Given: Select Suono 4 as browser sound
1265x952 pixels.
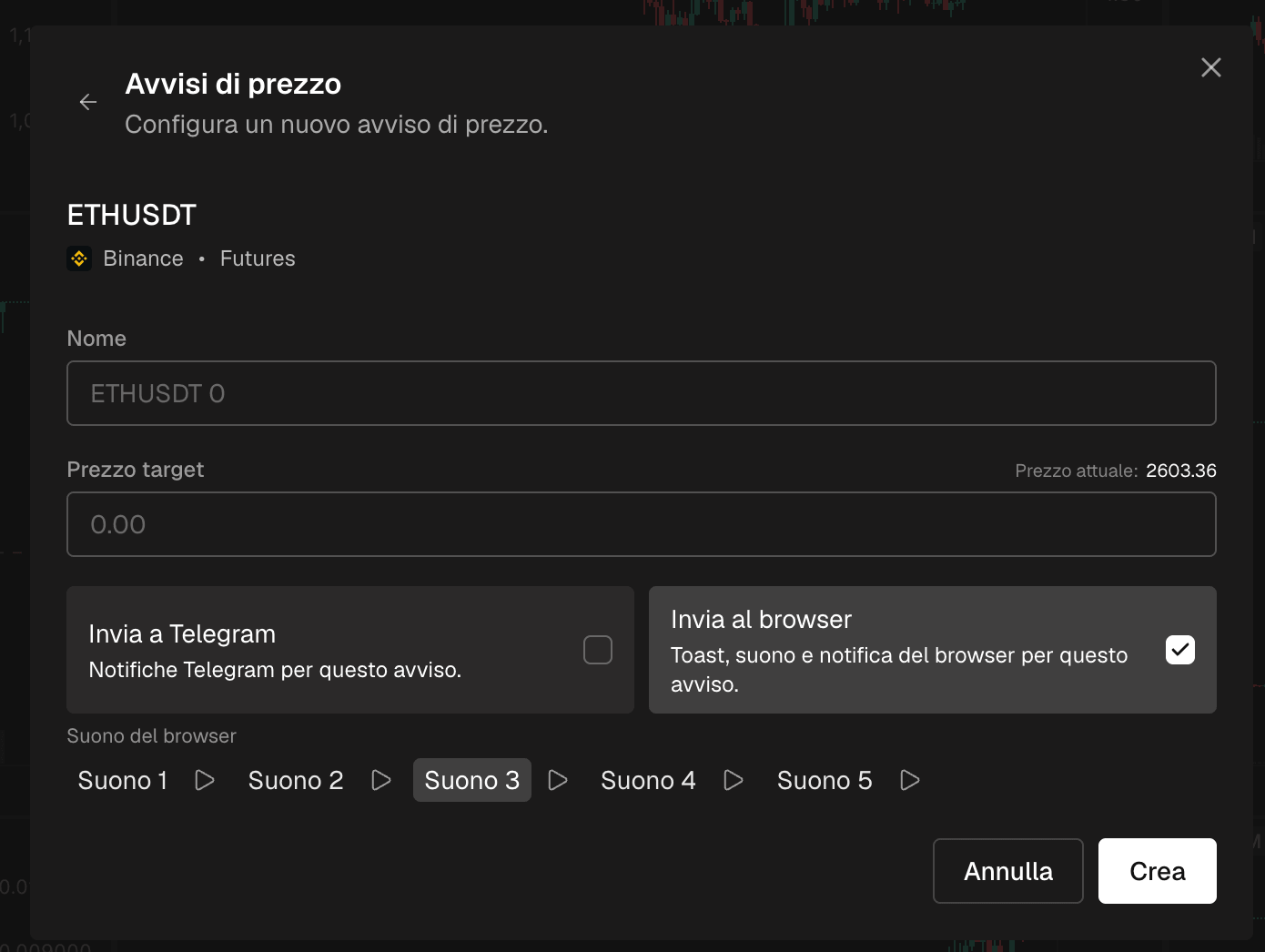Looking at the screenshot, I should 648,780.
